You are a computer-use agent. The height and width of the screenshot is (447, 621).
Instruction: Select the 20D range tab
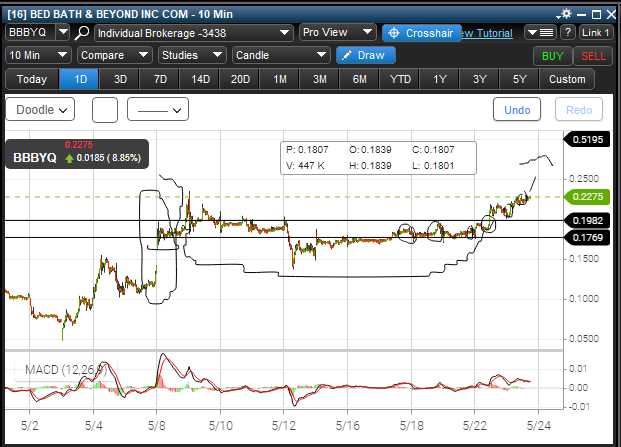[240, 79]
